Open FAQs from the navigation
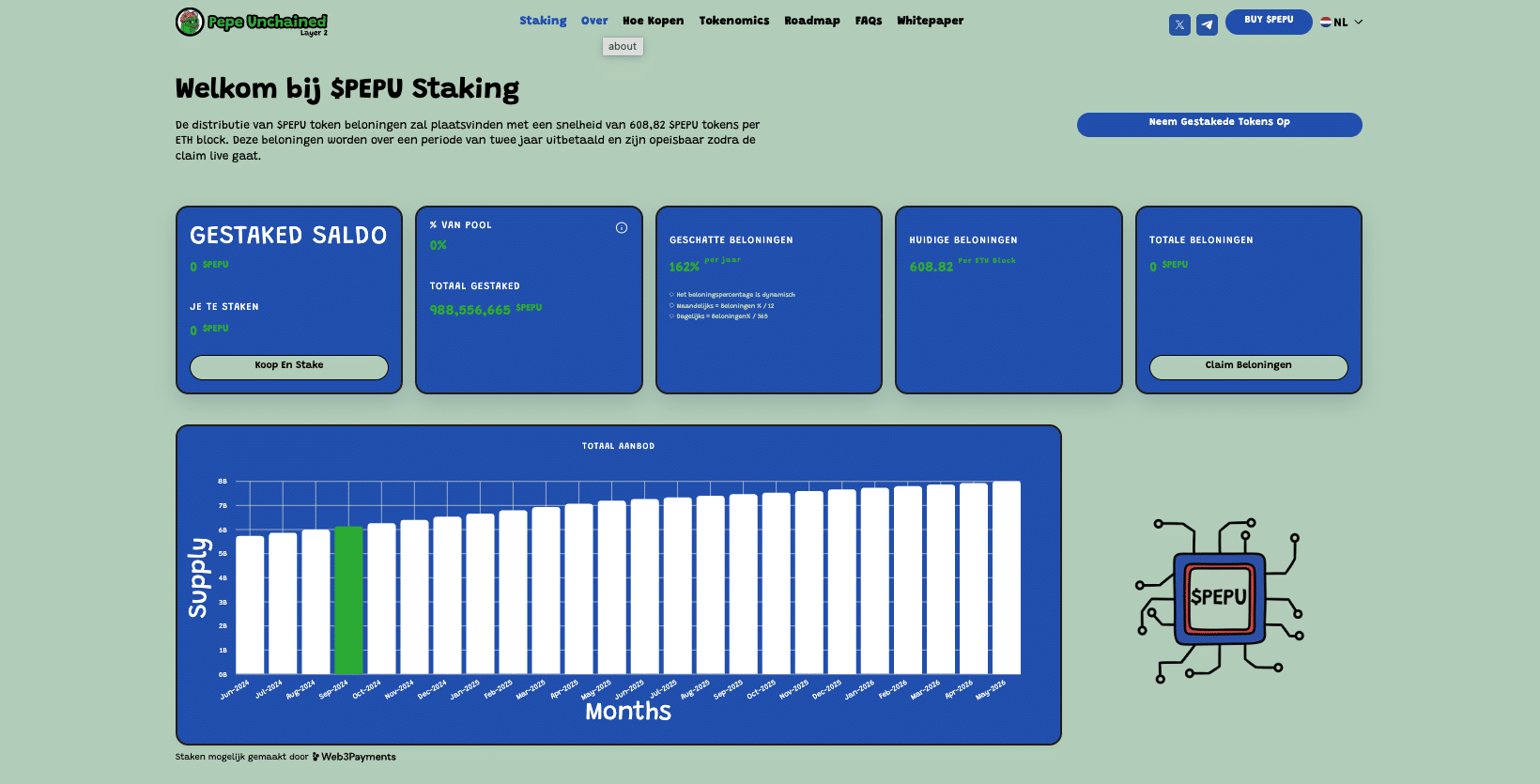Image resolution: width=1540 pixels, height=784 pixels. click(869, 21)
